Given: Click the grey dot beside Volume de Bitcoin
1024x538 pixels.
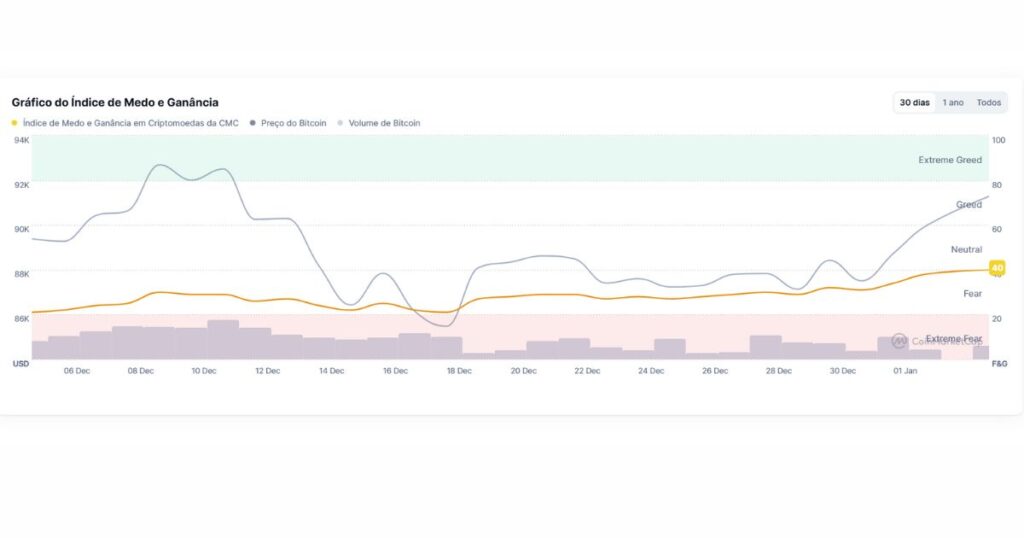Looking at the screenshot, I should tap(340, 123).
